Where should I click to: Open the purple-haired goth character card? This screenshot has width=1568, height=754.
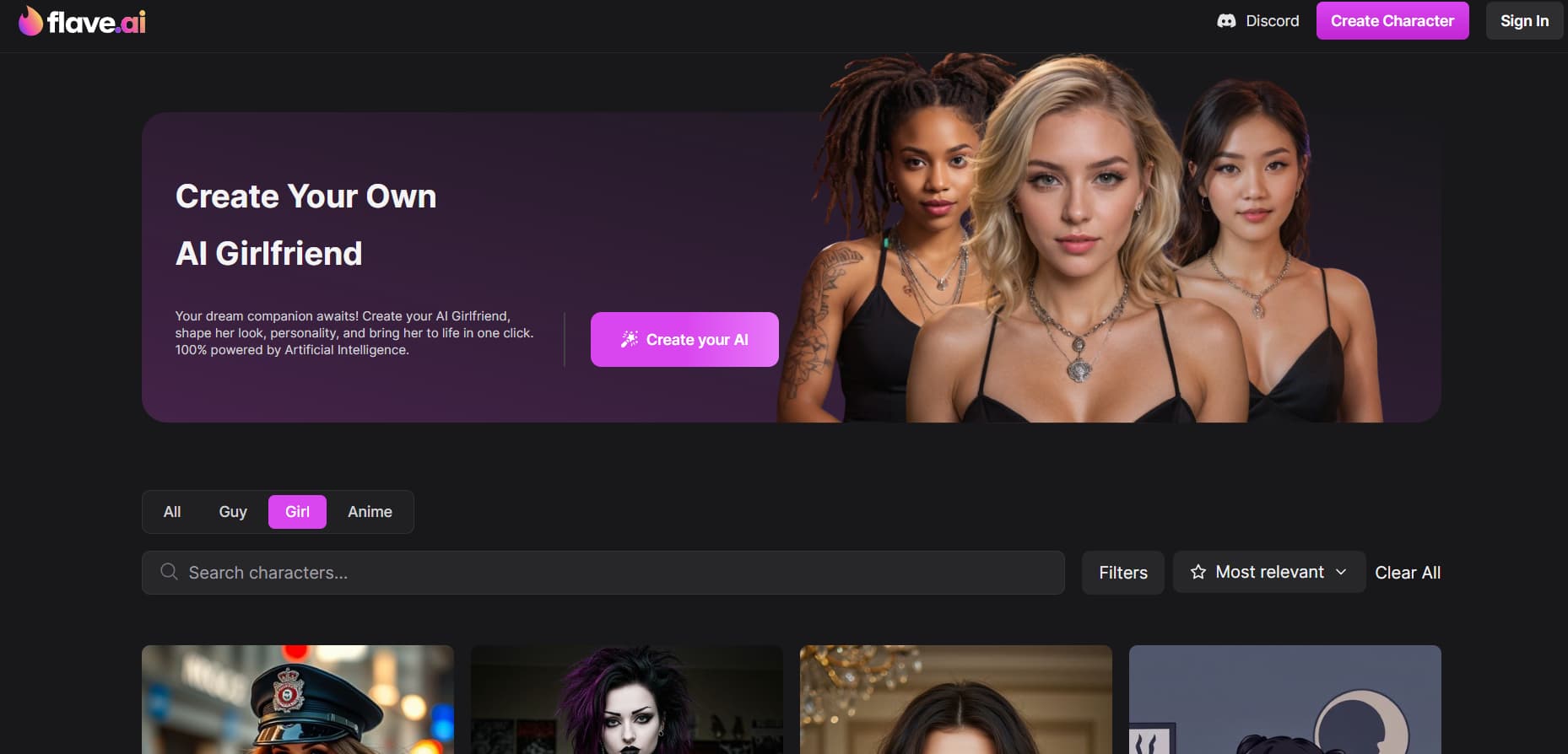pyautogui.click(x=627, y=699)
